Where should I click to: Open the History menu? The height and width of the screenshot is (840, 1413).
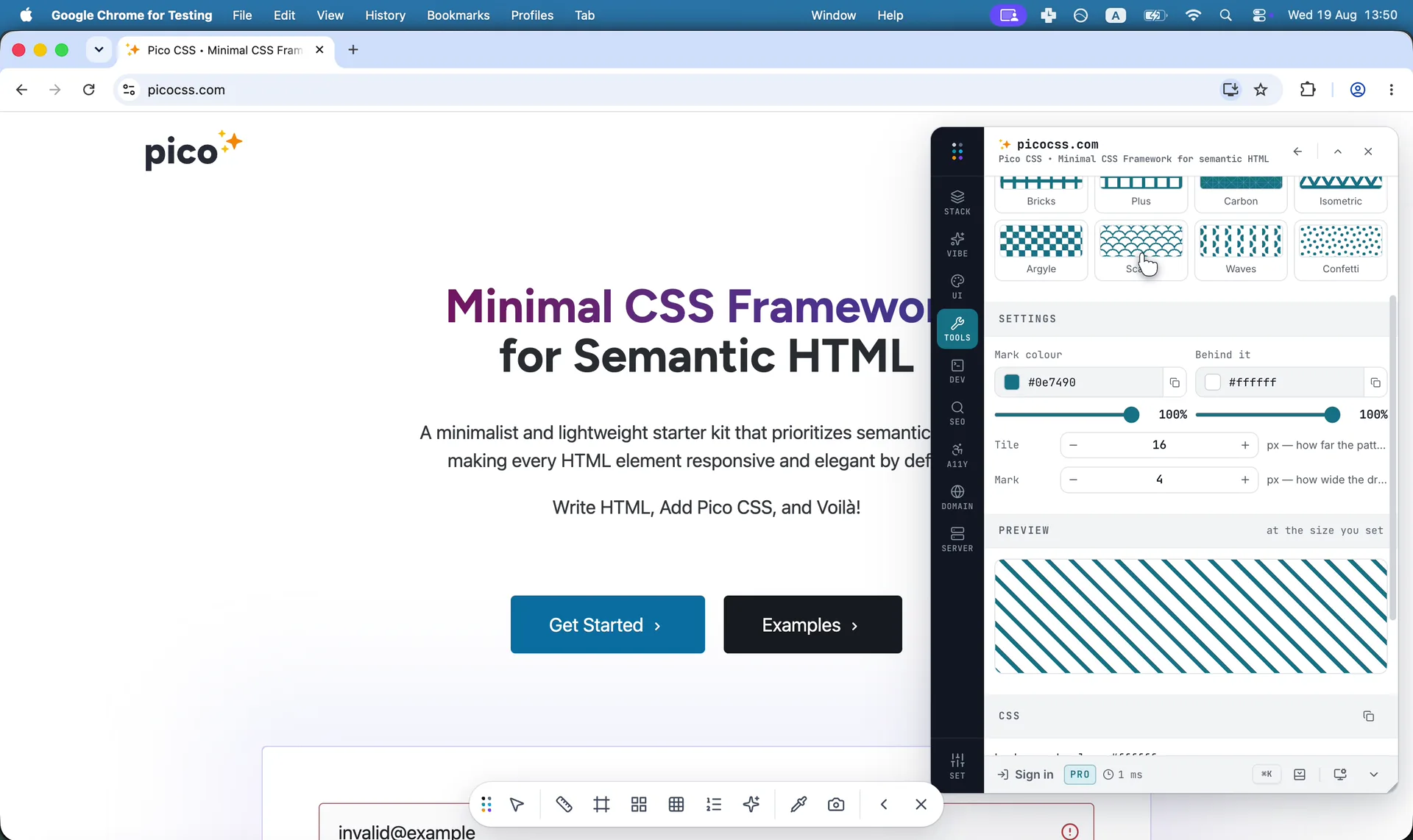(386, 15)
